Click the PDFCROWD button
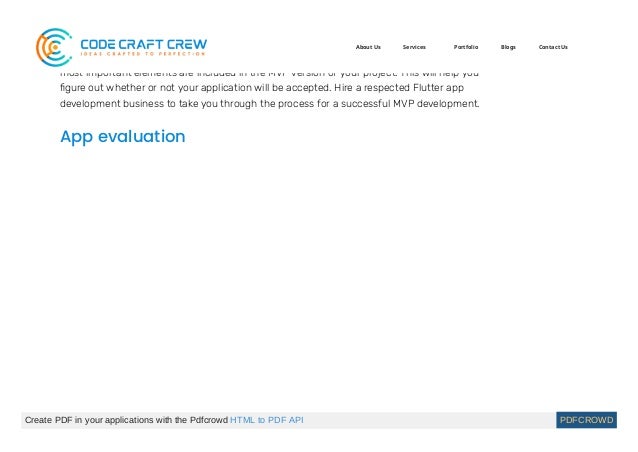 [586, 420]
